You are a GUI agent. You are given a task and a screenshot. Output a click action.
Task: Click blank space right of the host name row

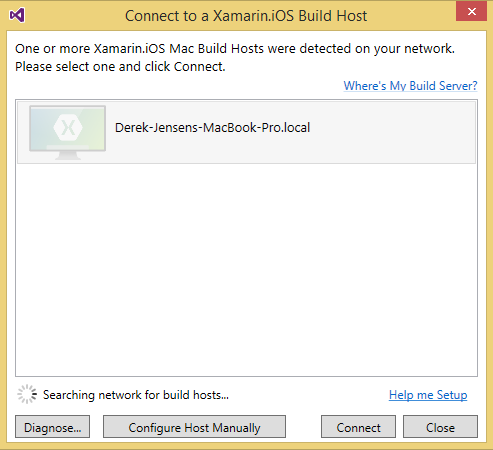(393, 132)
